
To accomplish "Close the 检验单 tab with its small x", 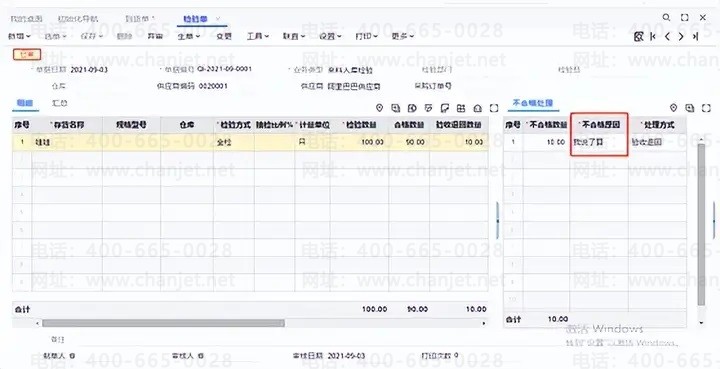I will tap(218, 19).
